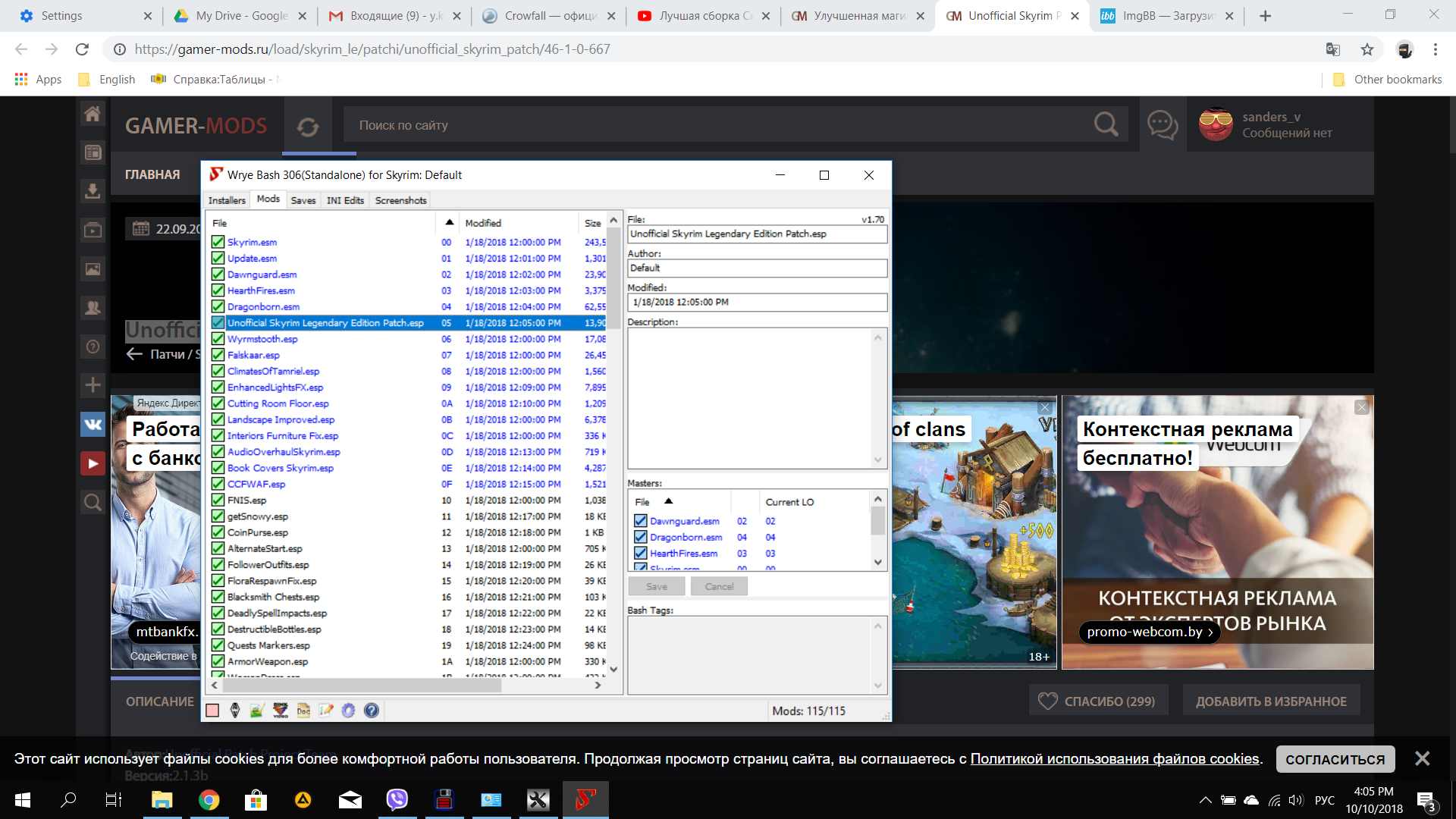Open the notepad checklist icon in Wrye Bash
The image size is (1456, 819).
[x=326, y=711]
